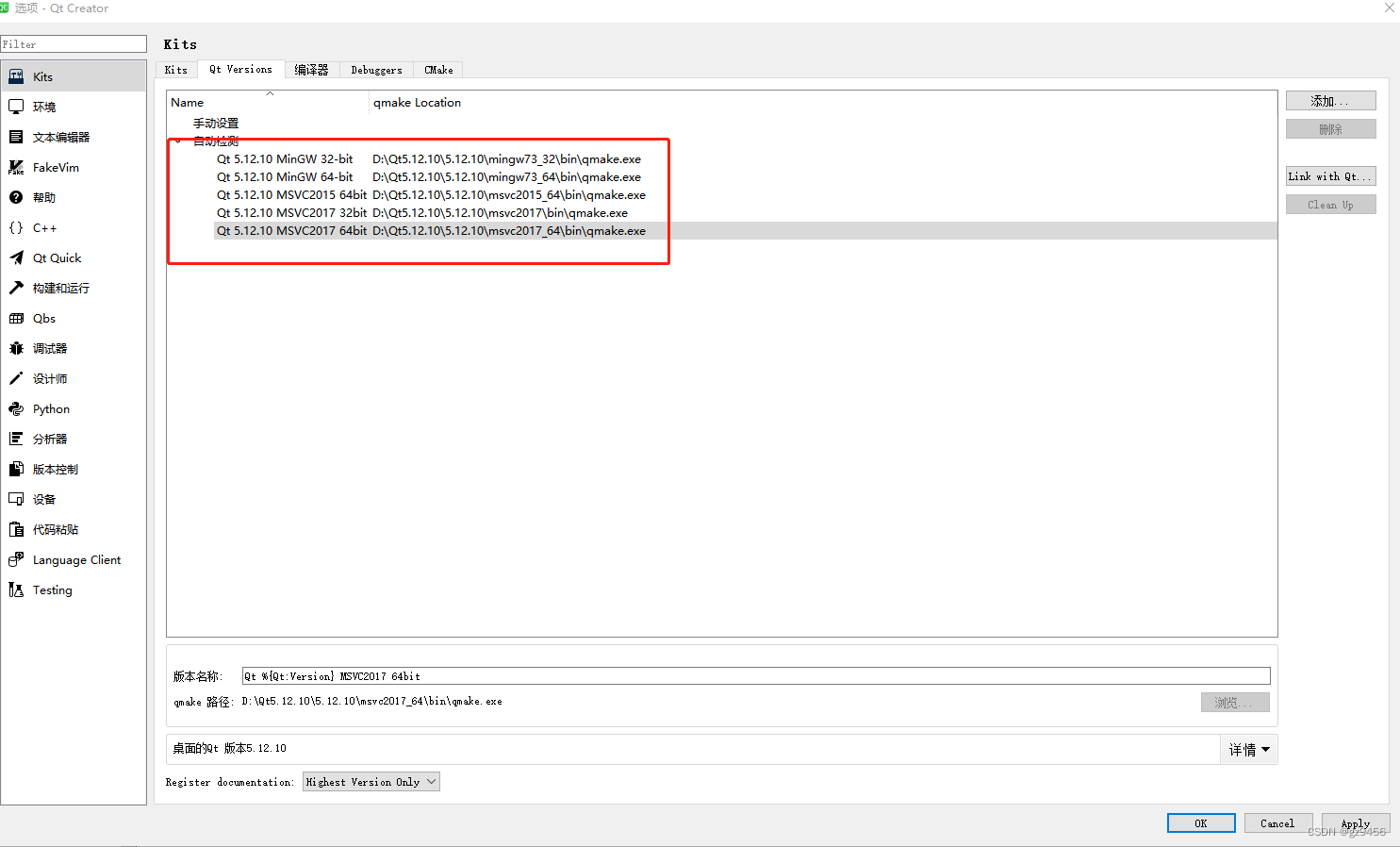Open the Register documentation combo box
Viewport: 1400px width, 847px height.
[371, 782]
